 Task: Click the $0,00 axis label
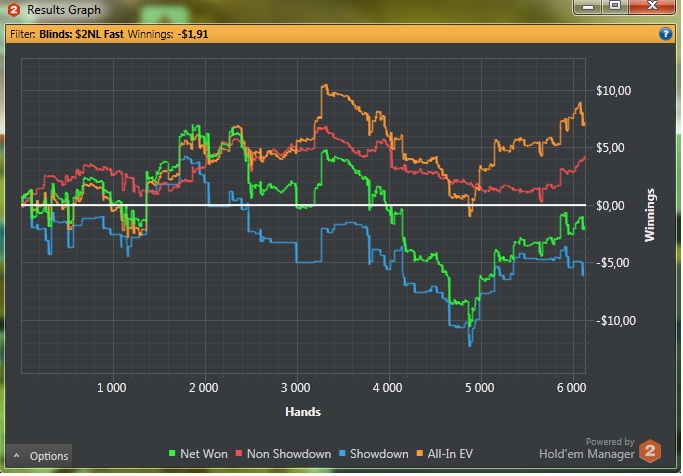point(610,206)
